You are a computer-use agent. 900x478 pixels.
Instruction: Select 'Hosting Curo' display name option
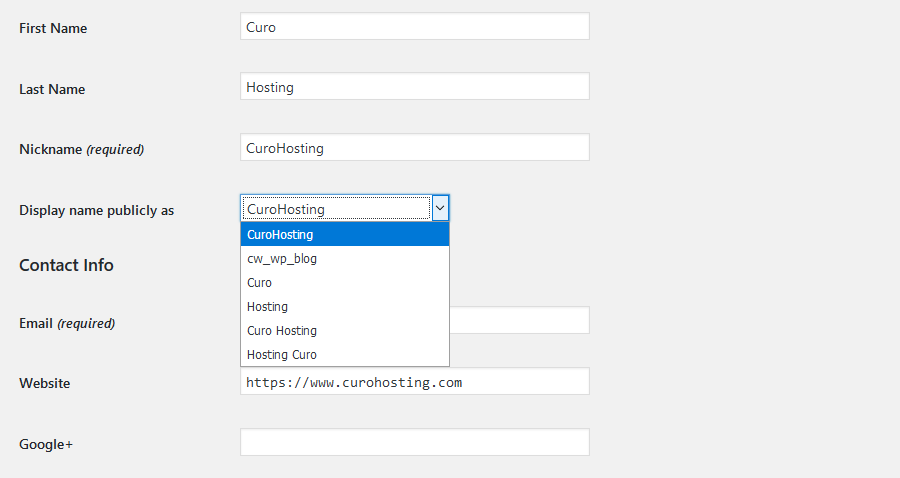click(345, 355)
